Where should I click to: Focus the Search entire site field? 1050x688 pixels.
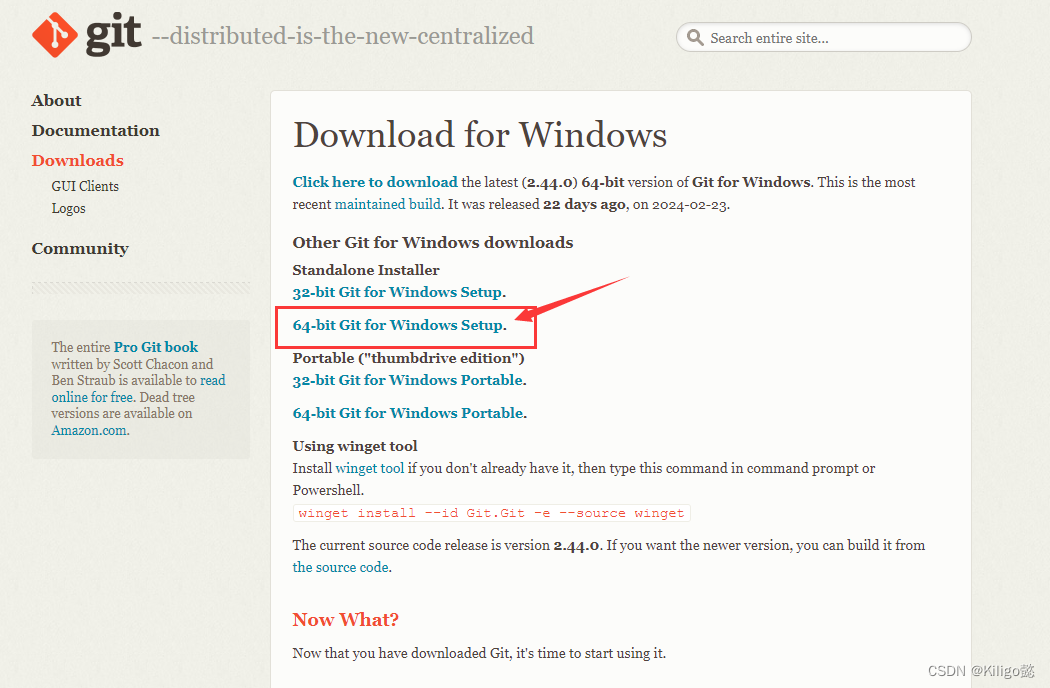[824, 38]
